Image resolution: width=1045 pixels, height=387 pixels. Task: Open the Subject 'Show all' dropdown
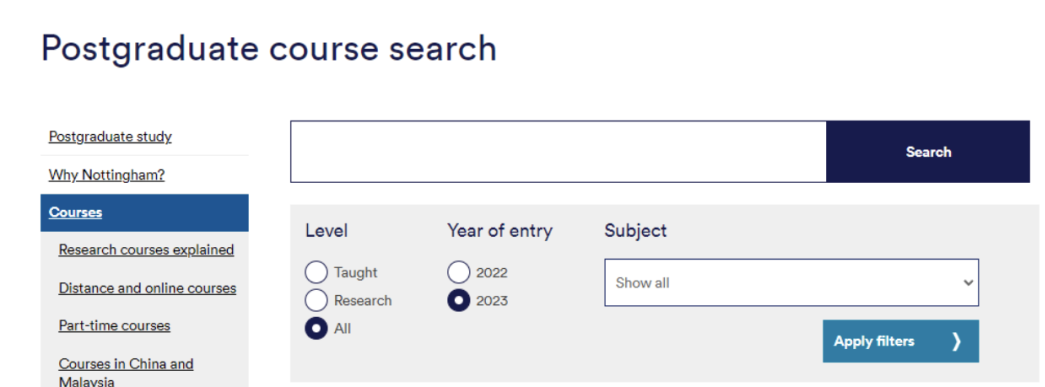[x=791, y=282]
